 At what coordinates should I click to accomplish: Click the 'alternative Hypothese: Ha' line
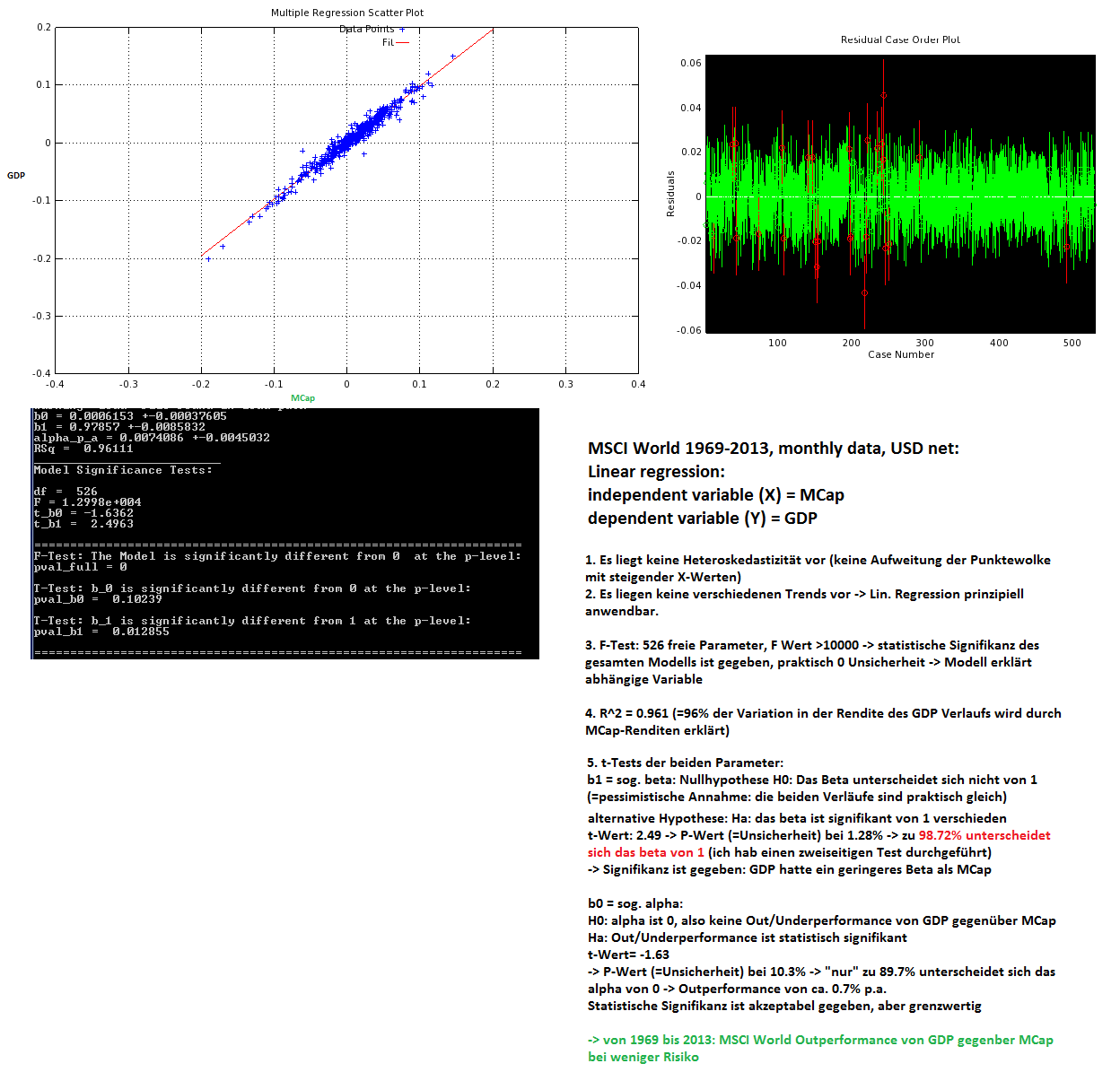coord(797,818)
